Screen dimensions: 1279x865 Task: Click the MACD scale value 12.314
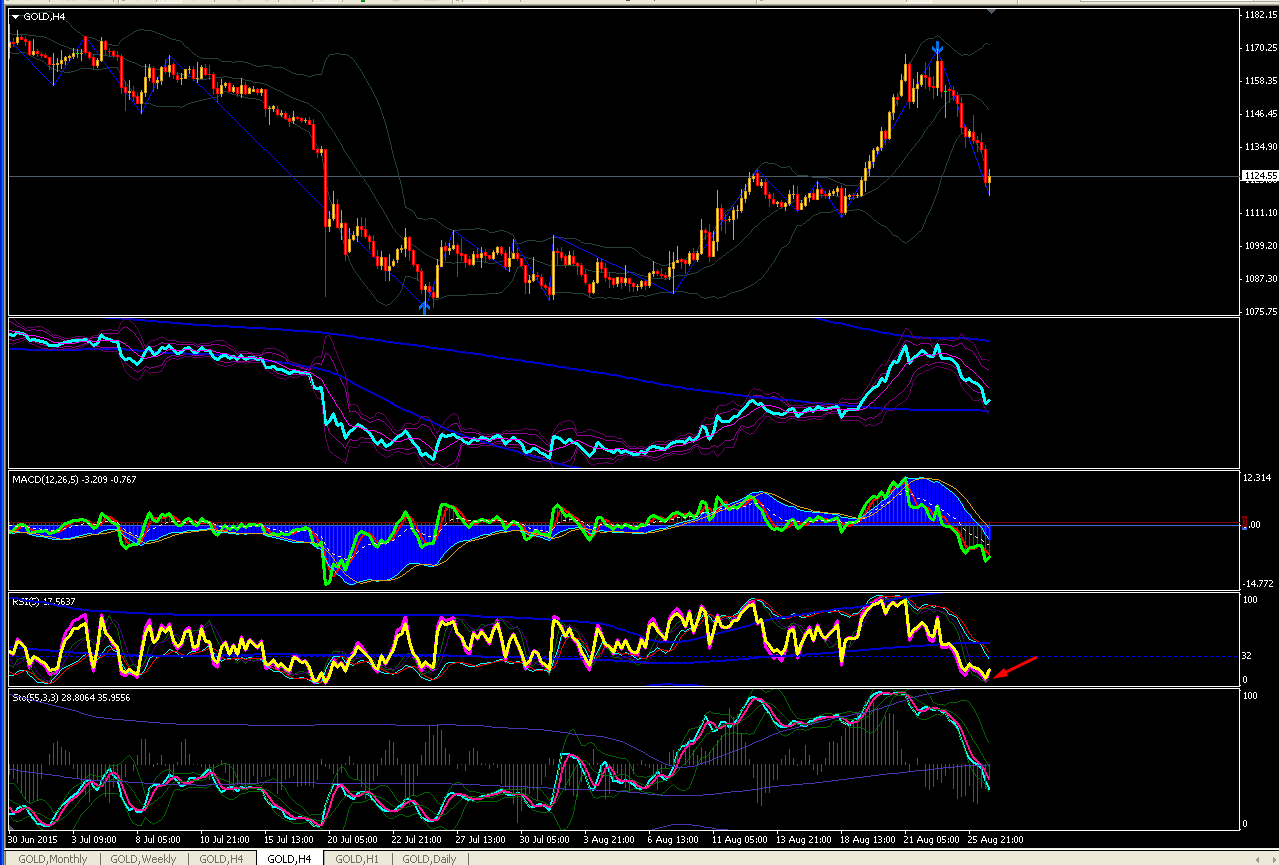[x=1258, y=479]
